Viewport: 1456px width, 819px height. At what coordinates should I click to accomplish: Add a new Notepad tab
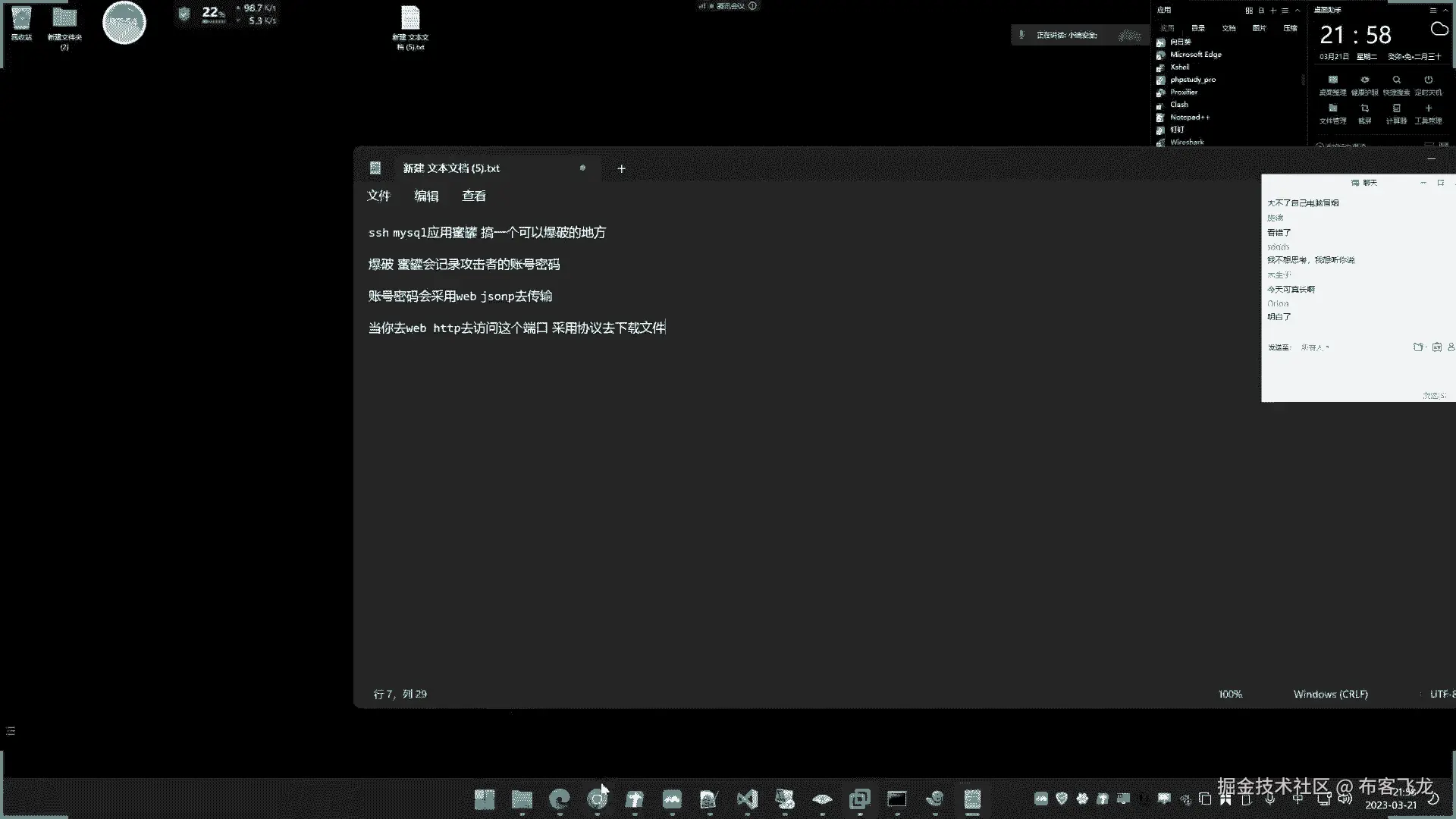(621, 168)
